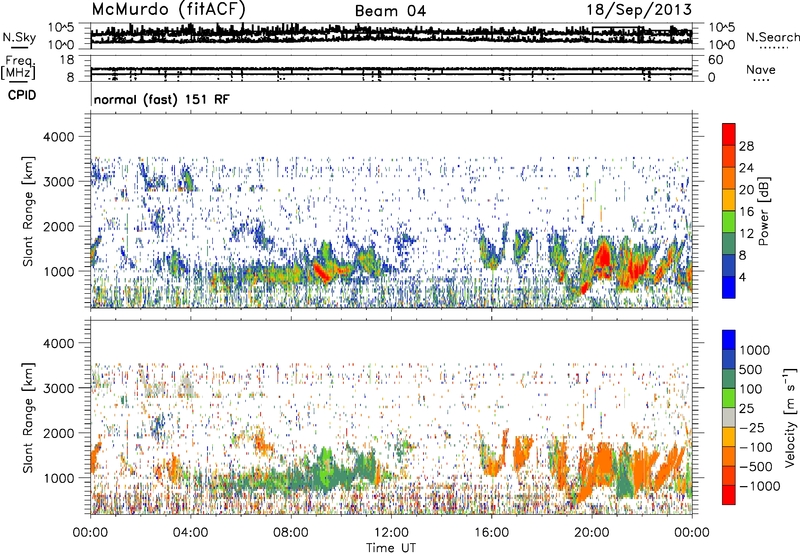The height and width of the screenshot is (554, 800).
Task: Click the 'Nave' legend label
Action: click(x=761, y=69)
